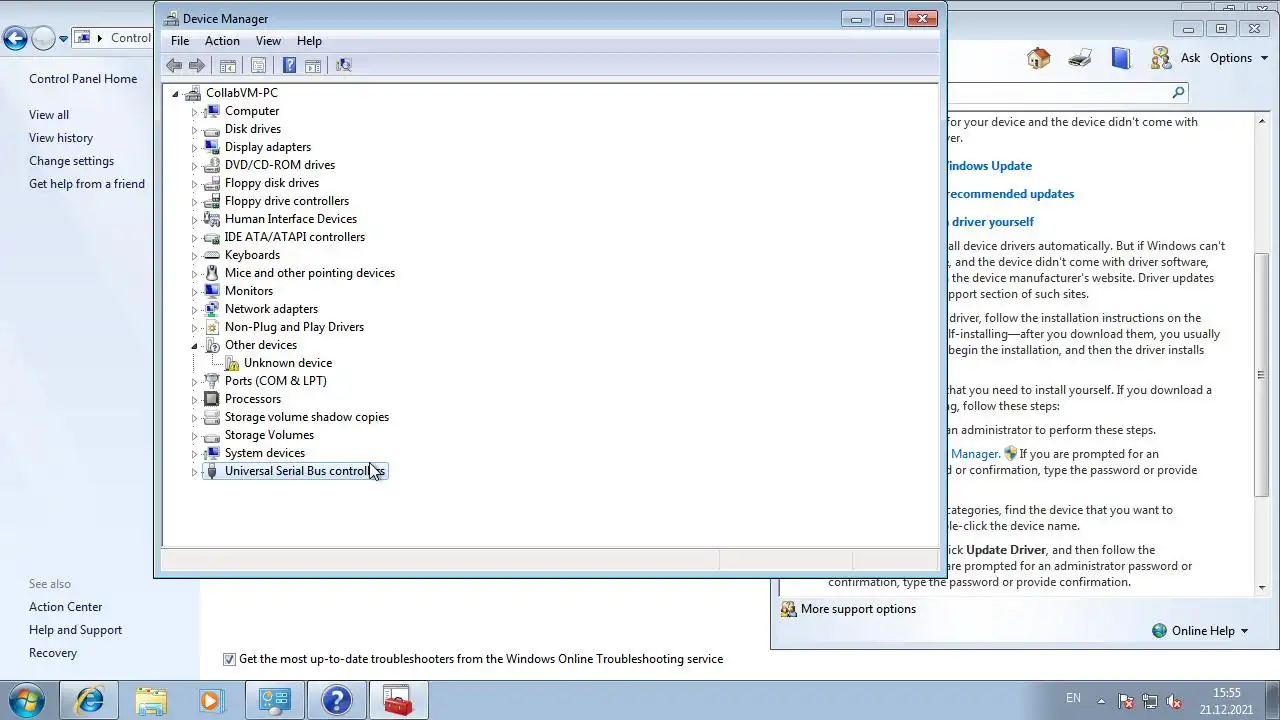This screenshot has width=1280, height=720.
Task: Select the Processors tree item
Action: click(x=253, y=399)
